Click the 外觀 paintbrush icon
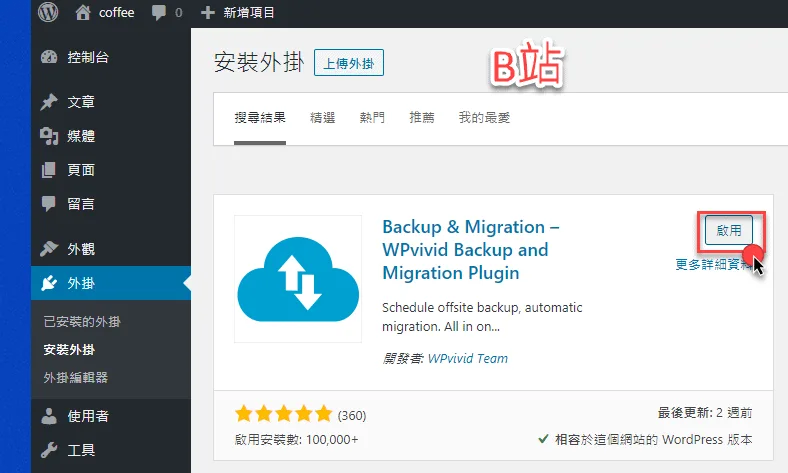Viewport: 788px width, 473px height. (49, 249)
